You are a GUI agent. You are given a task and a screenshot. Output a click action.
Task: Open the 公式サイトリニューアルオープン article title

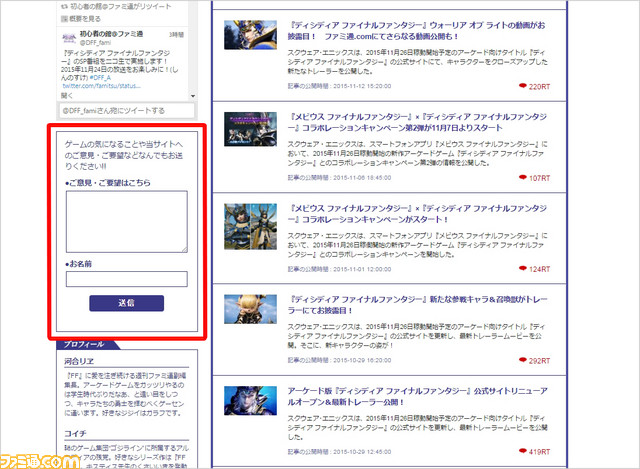[x=417, y=396]
